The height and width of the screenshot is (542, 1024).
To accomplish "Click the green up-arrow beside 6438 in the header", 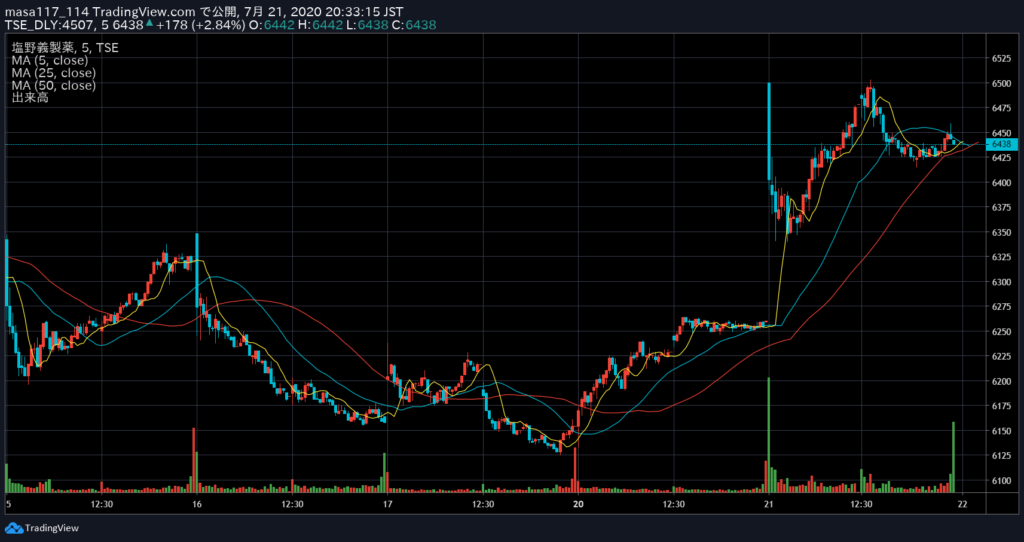I will point(149,24).
